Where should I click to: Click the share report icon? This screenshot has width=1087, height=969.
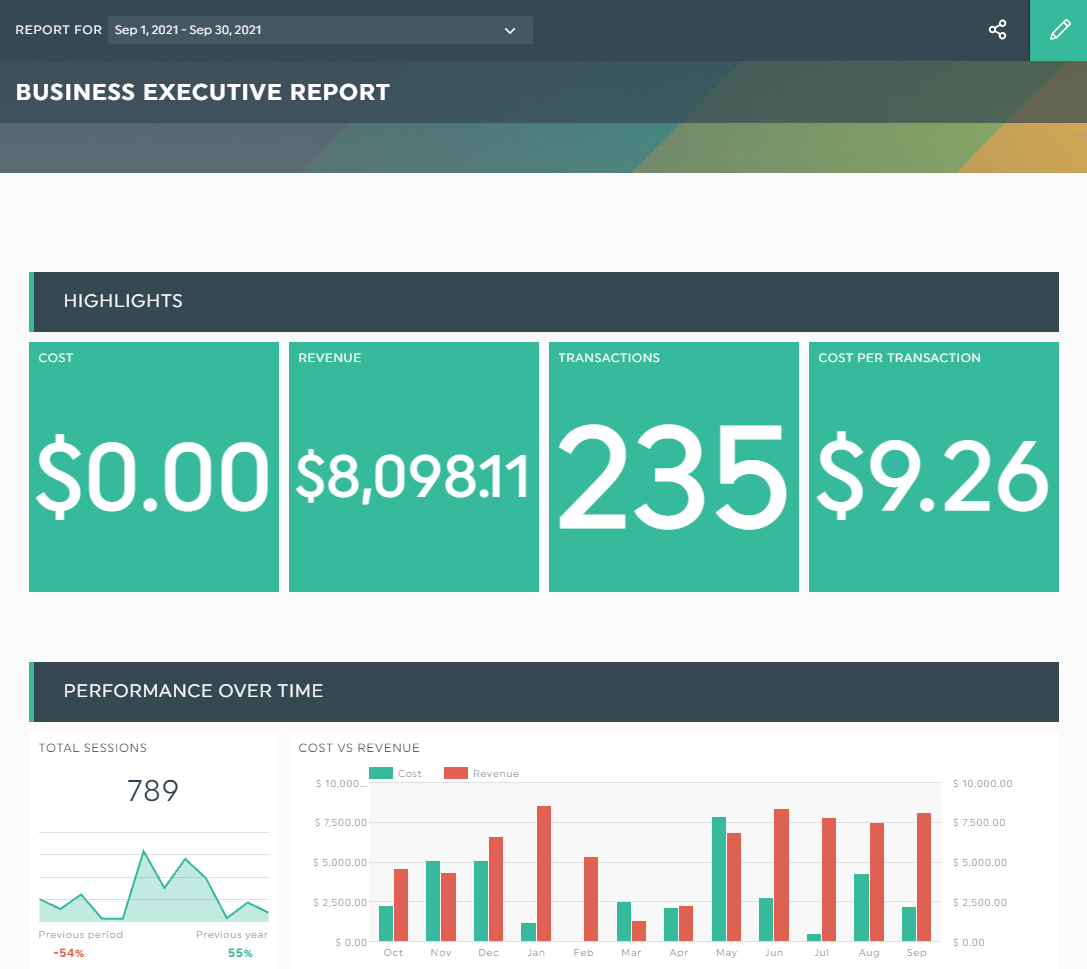[997, 30]
